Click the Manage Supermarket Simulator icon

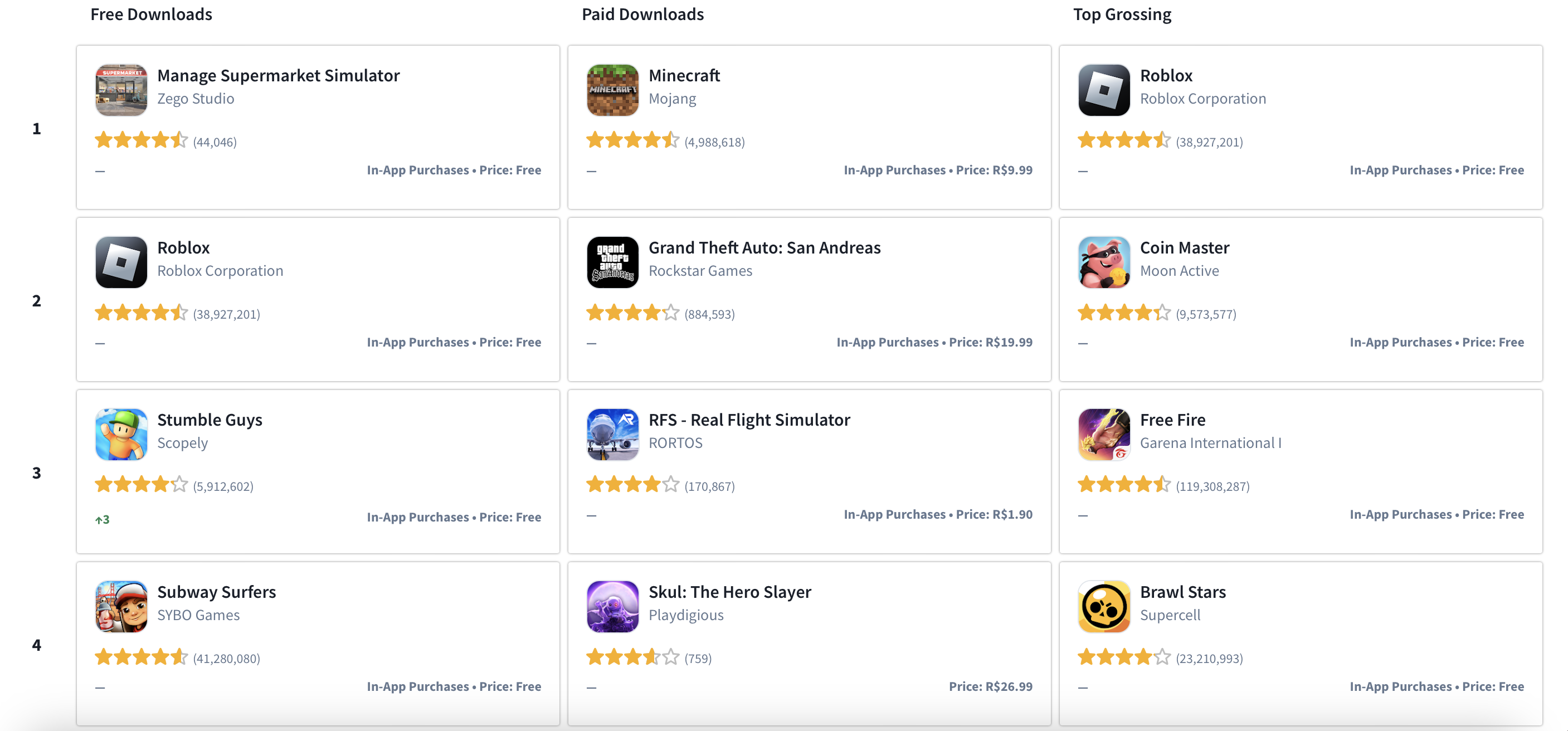120,89
